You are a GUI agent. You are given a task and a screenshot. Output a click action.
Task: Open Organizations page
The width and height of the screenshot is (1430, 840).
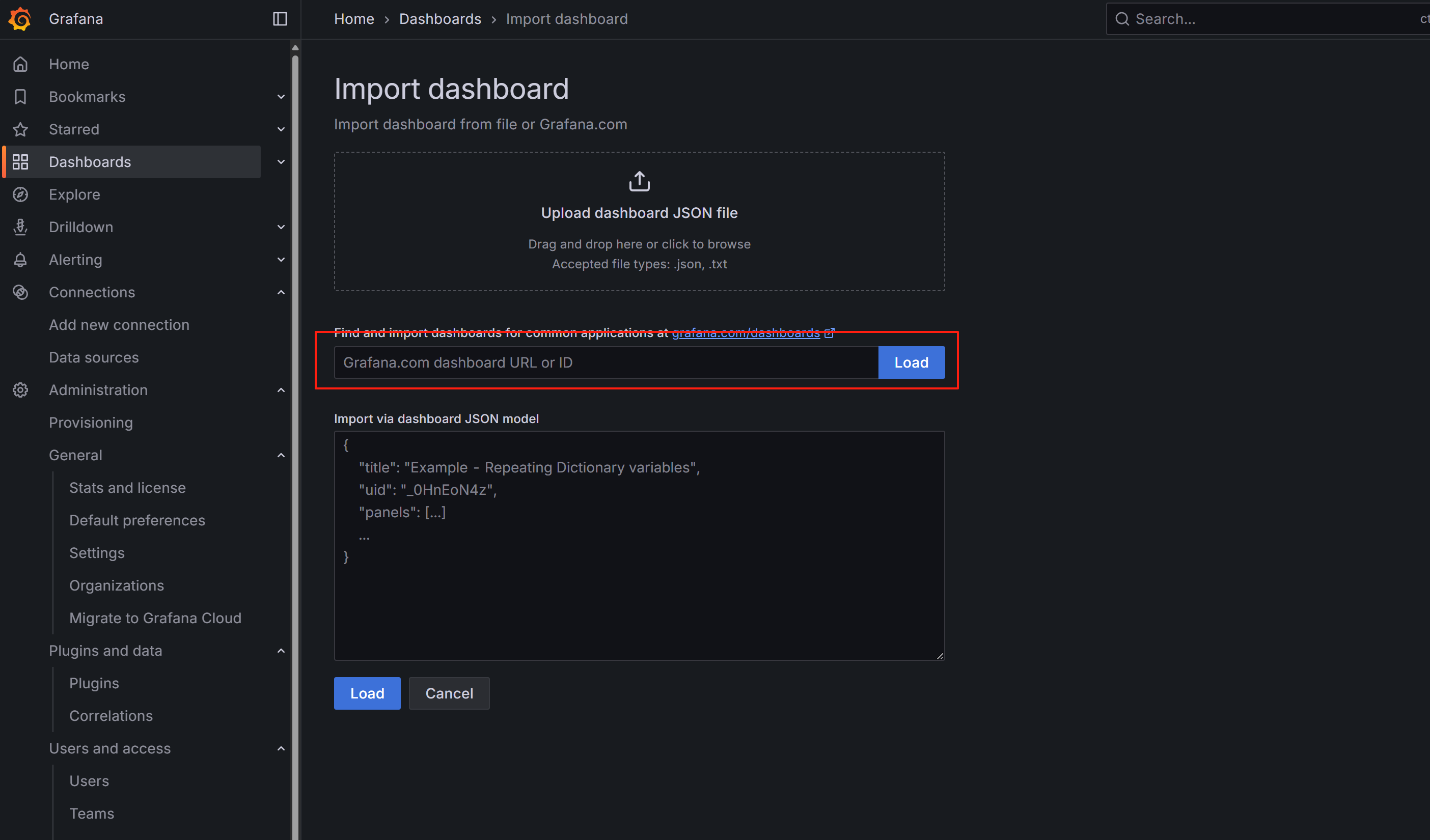(116, 585)
